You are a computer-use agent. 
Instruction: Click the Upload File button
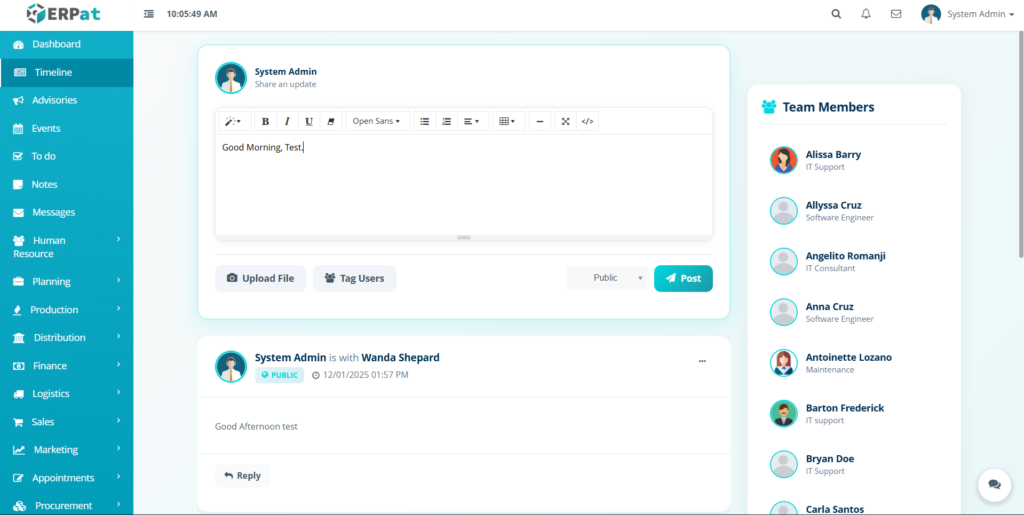261,278
